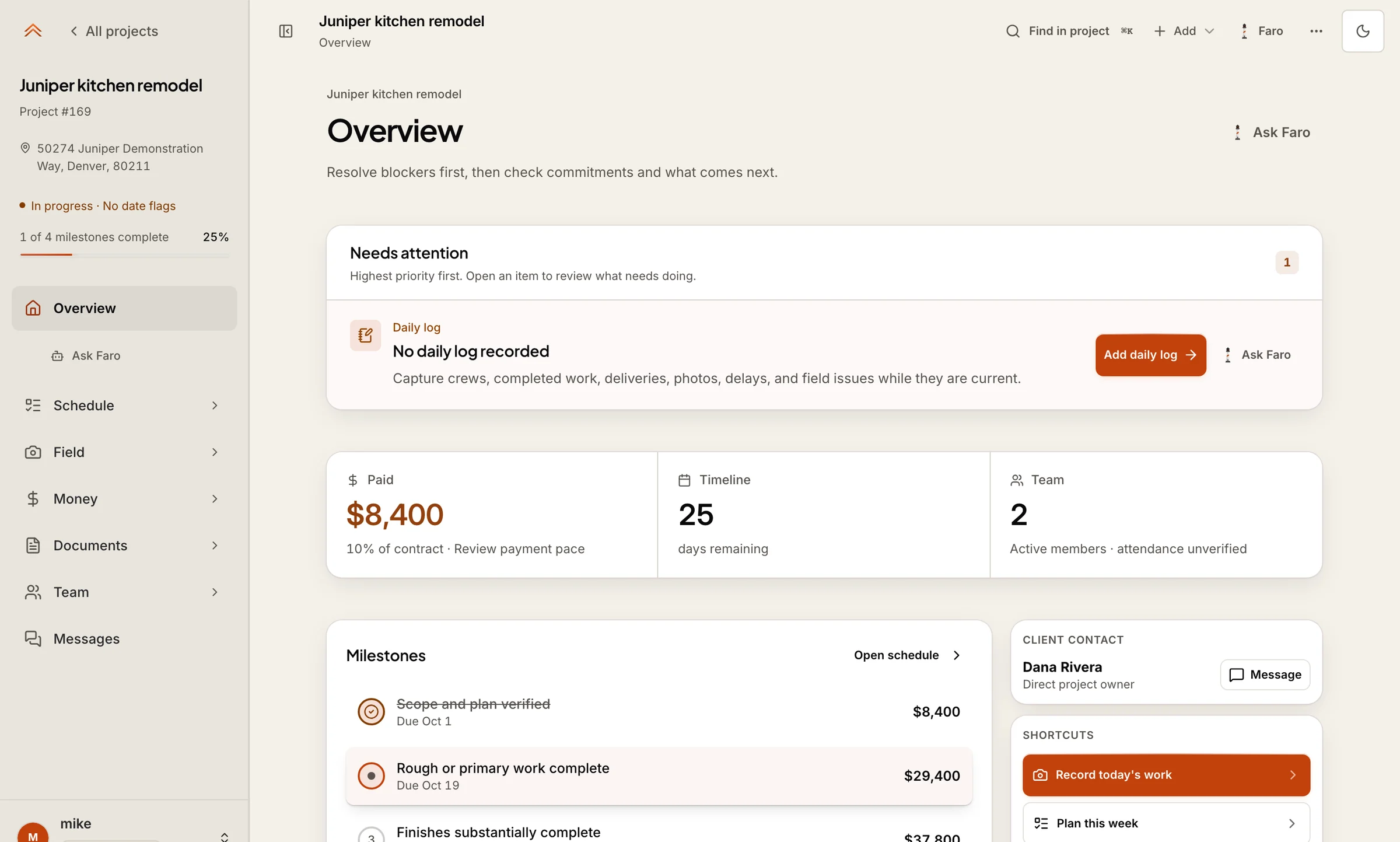Image resolution: width=1400 pixels, height=842 pixels.
Task: Open Messages in sidebar
Action: [124, 638]
